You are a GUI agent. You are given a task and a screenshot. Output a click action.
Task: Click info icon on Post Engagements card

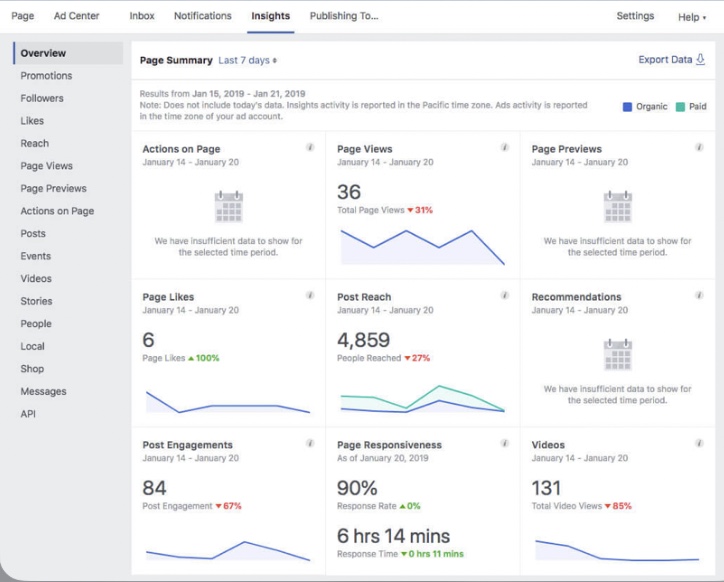pos(310,443)
